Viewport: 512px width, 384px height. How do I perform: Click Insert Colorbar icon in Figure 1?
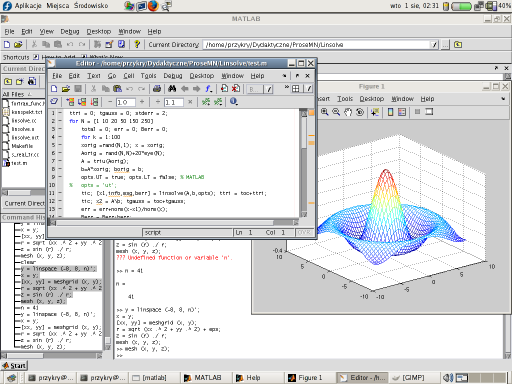tap(390, 112)
